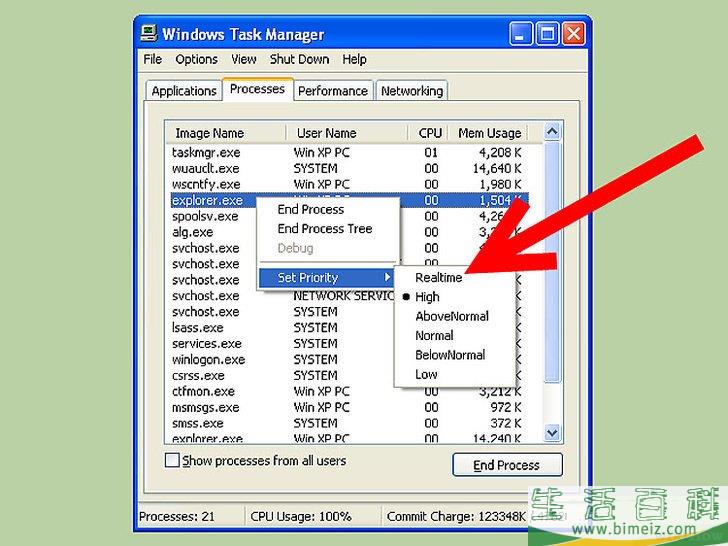The image size is (728, 546).
Task: Select the lsass.exe process row
Action: tap(349, 328)
